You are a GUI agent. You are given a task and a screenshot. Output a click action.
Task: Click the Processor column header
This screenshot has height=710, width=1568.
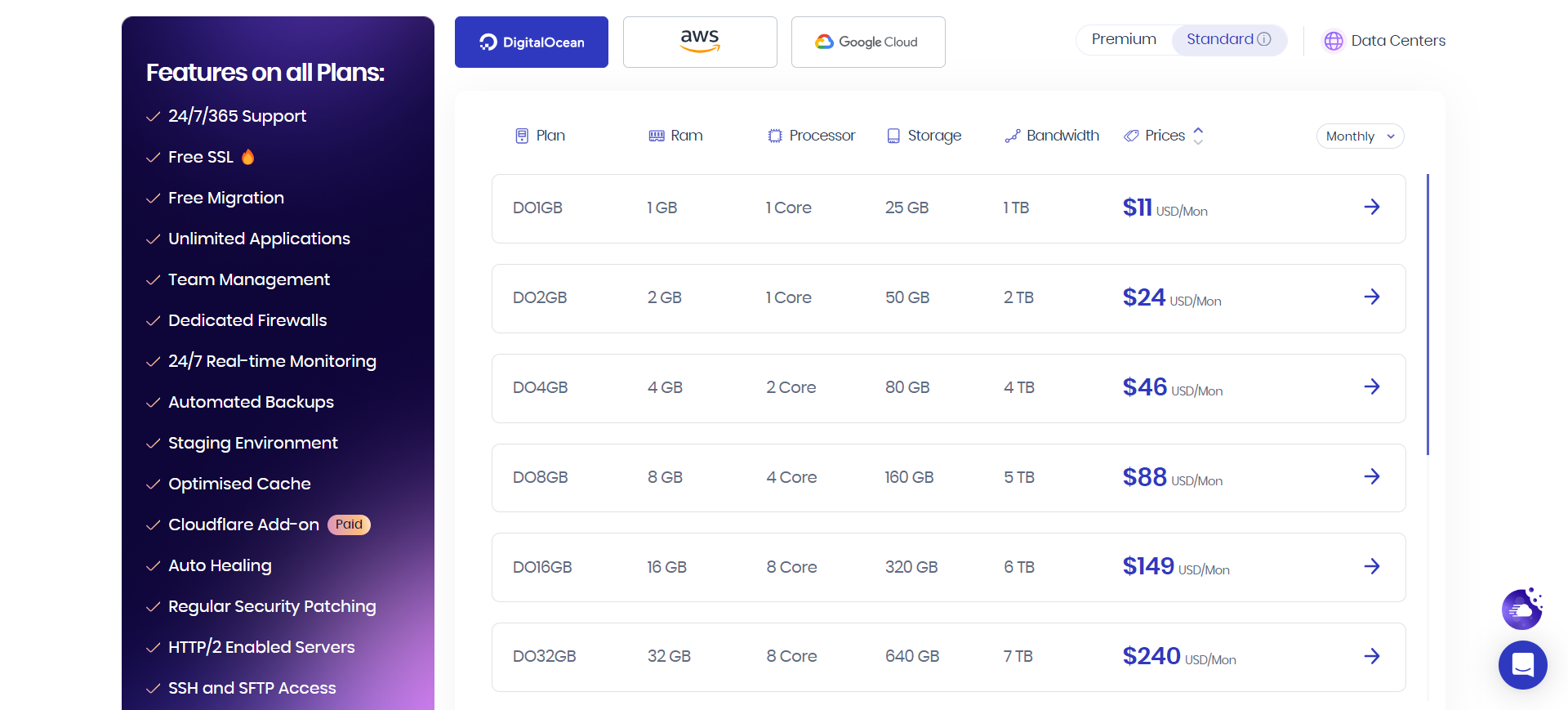click(x=812, y=136)
